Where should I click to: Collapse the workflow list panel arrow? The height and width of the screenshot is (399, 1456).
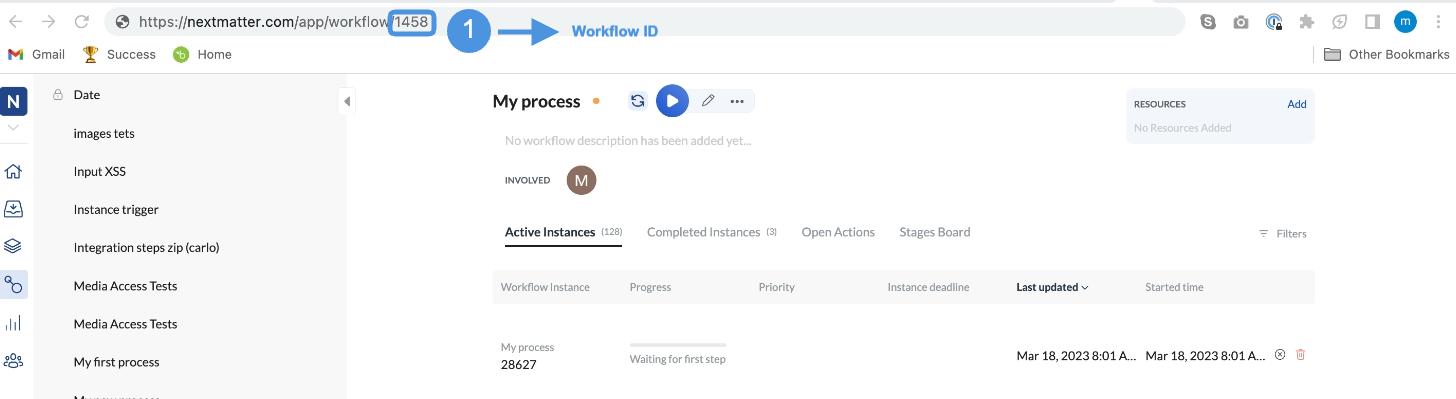[346, 101]
